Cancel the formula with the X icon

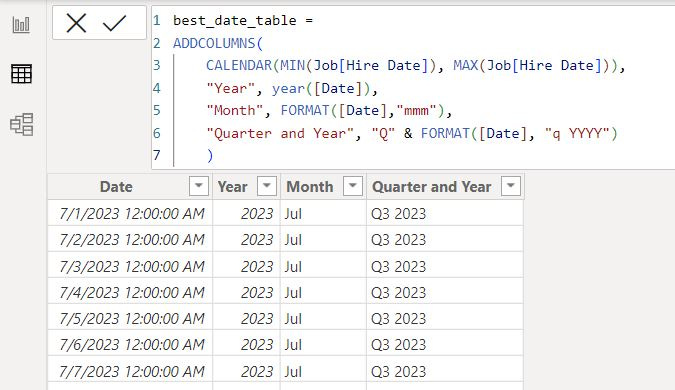pos(76,23)
